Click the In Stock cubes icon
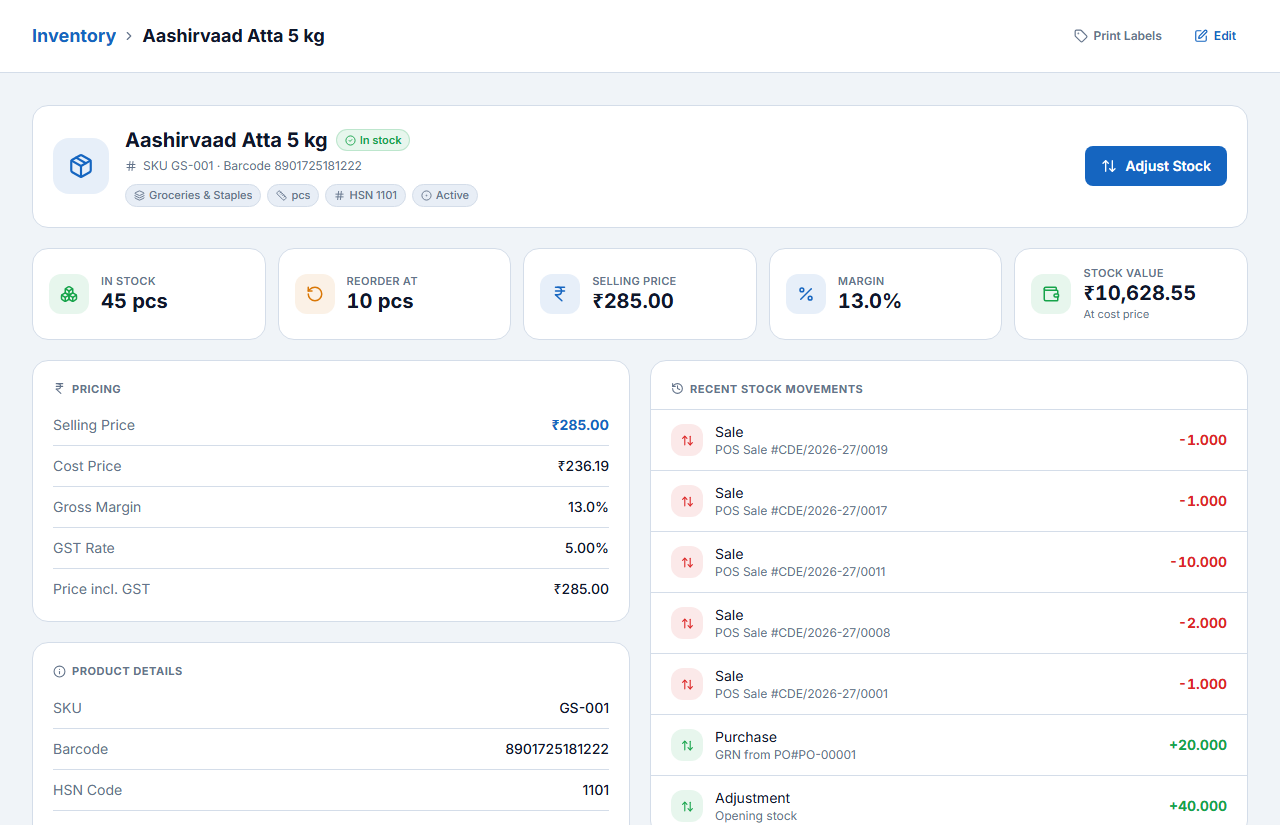 coord(69,294)
